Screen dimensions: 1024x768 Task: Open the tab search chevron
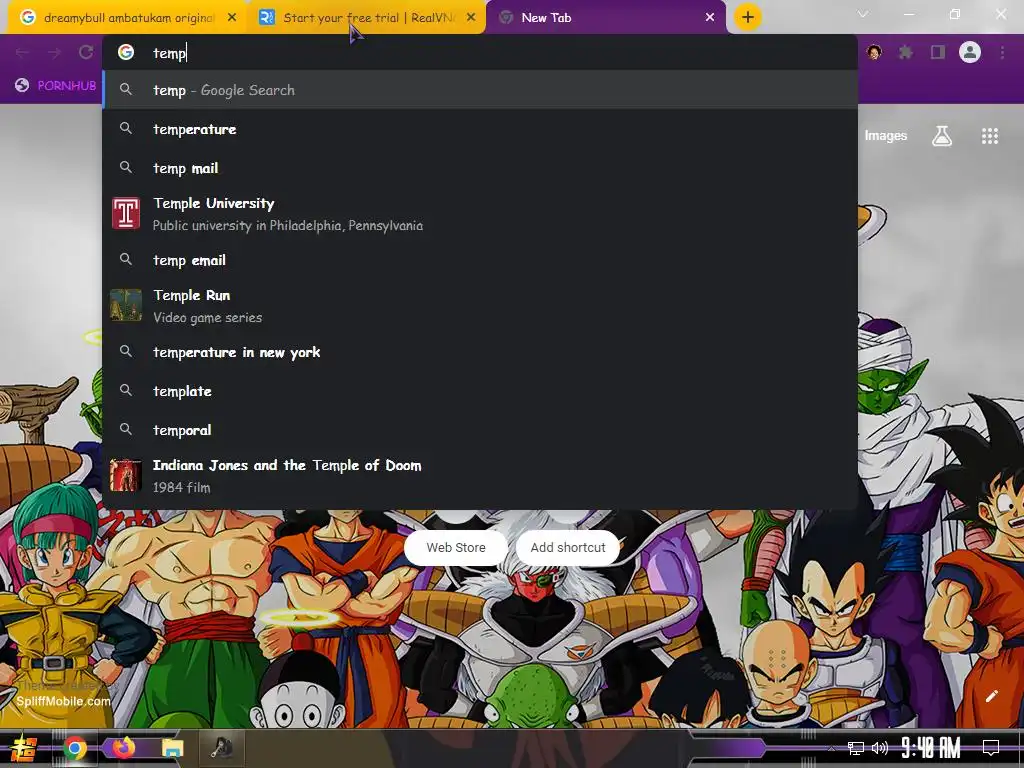pos(863,14)
